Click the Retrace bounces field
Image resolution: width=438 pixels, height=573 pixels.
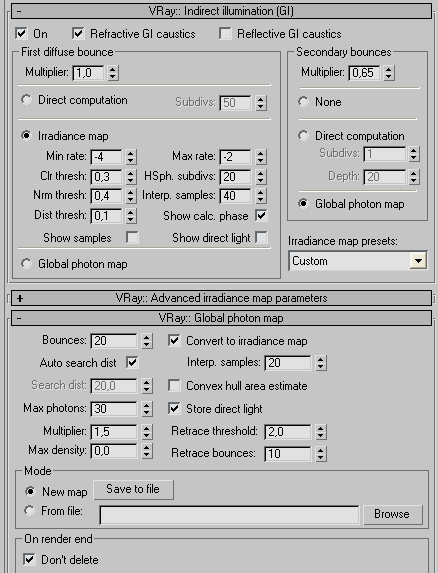pyautogui.click(x=288, y=454)
